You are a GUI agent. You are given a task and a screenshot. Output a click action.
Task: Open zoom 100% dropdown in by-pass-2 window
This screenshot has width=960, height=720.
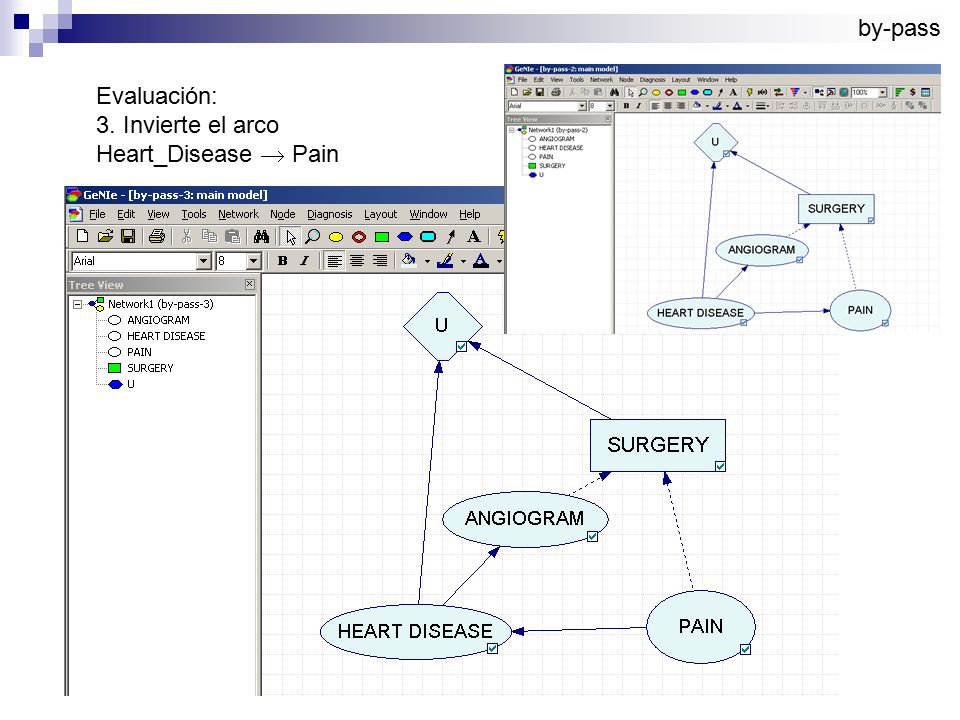click(882, 92)
